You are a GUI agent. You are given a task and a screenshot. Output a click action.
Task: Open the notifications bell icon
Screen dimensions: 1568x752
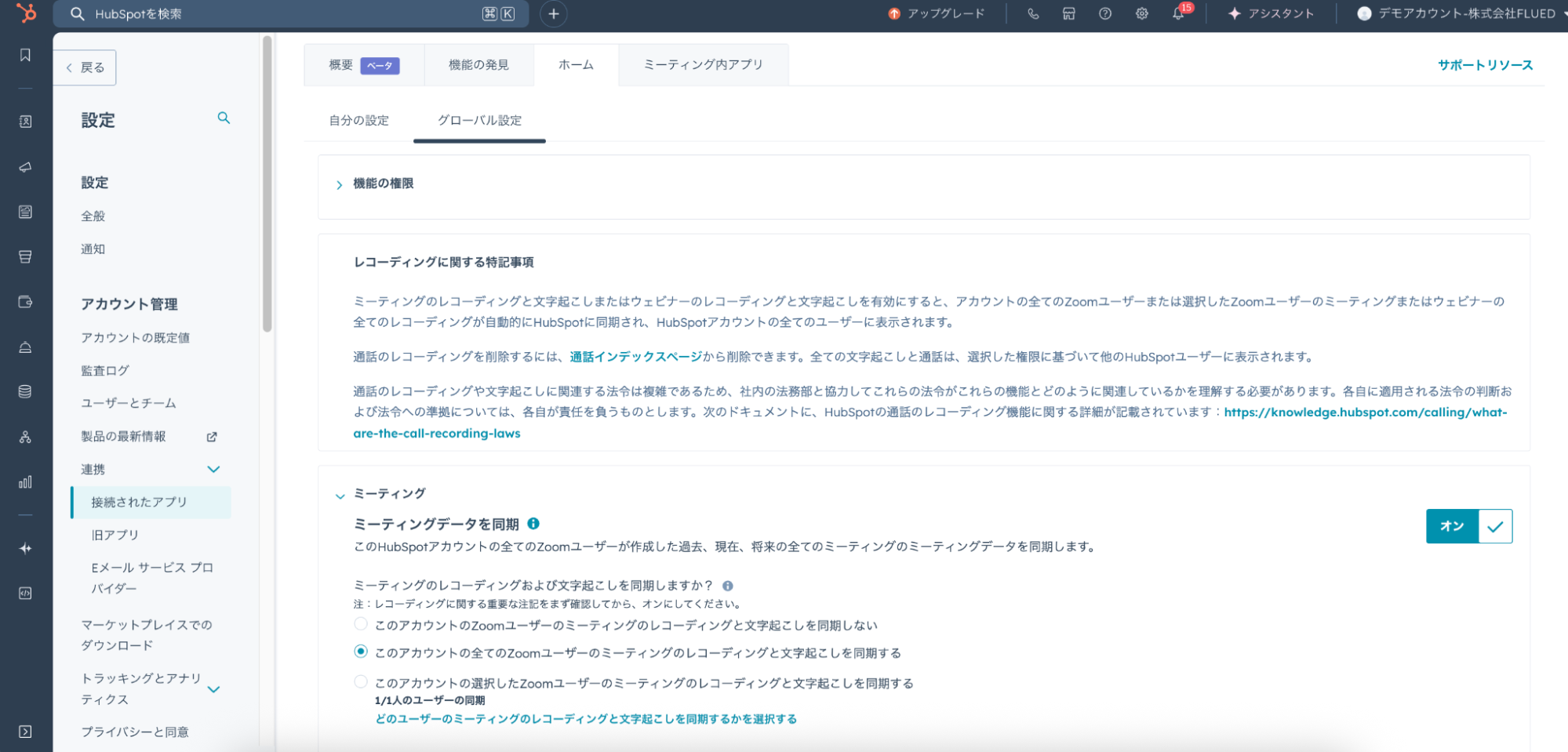point(1178,13)
